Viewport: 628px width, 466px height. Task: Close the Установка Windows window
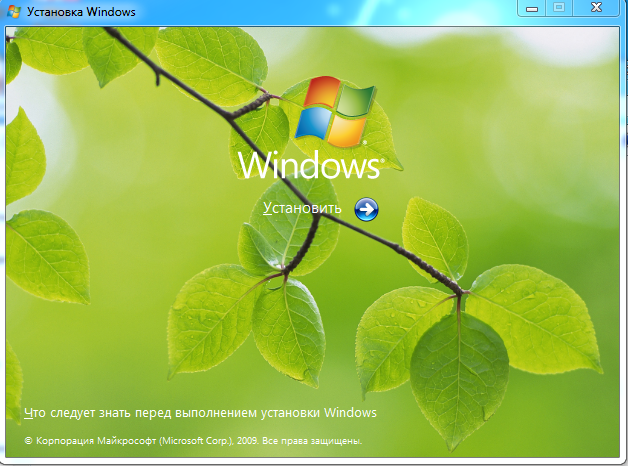click(x=596, y=8)
